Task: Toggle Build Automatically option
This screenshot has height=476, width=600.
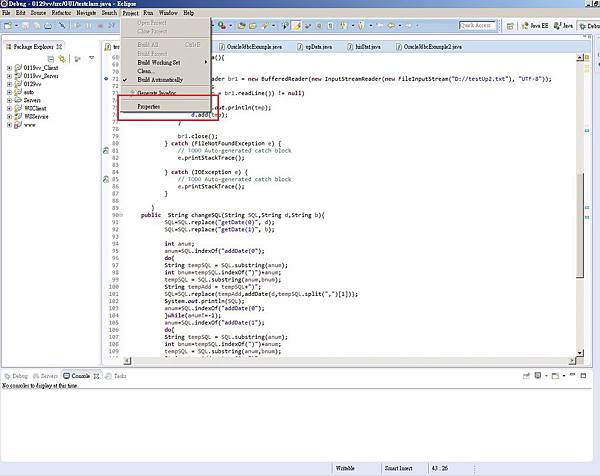Action: tap(160, 78)
